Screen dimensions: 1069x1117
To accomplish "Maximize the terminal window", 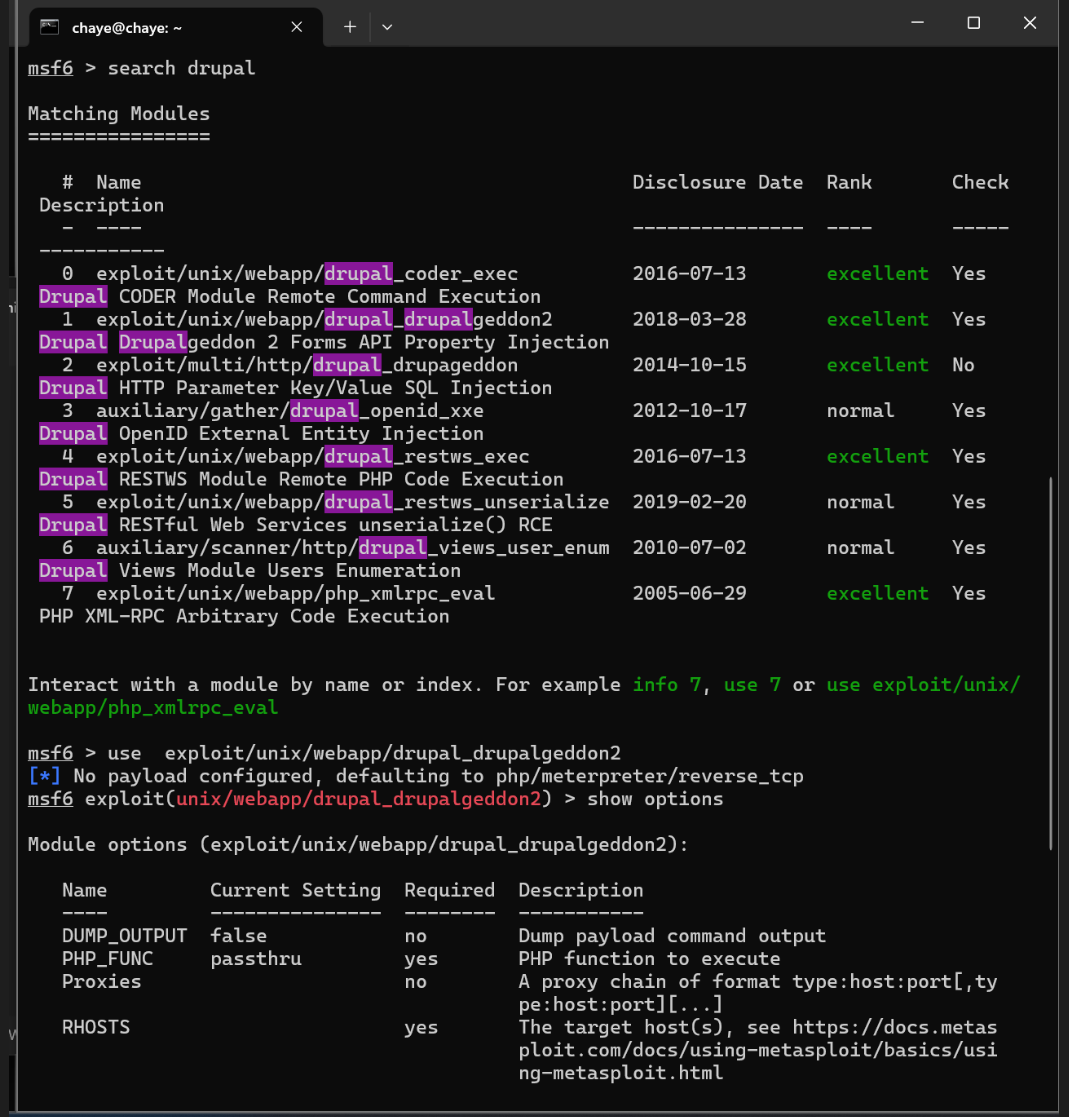I will [x=974, y=23].
